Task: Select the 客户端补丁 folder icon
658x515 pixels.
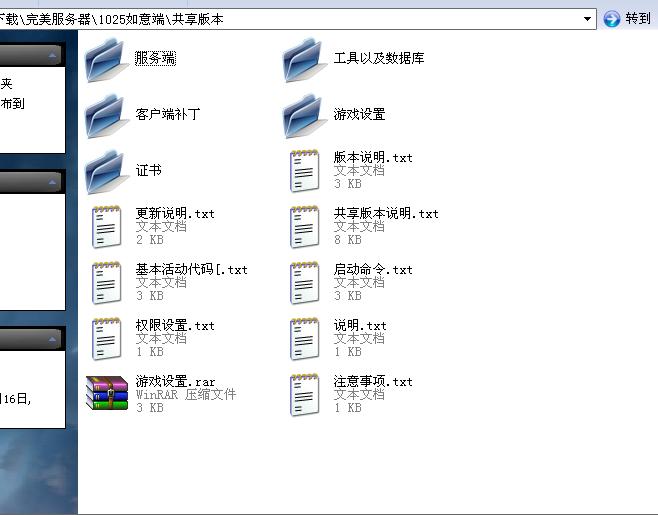Action: click(x=106, y=116)
